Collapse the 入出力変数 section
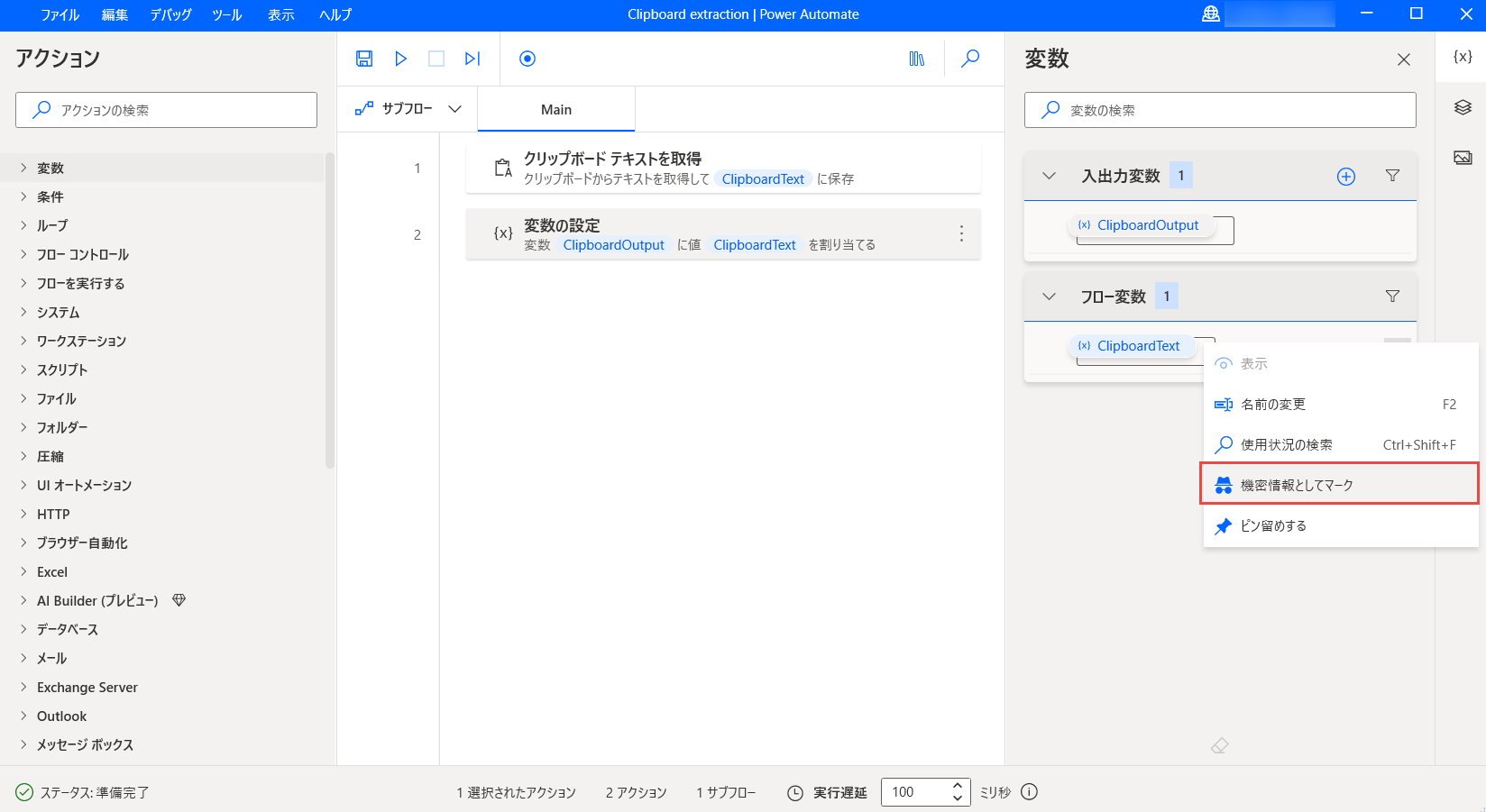The image size is (1486, 812). [1049, 176]
